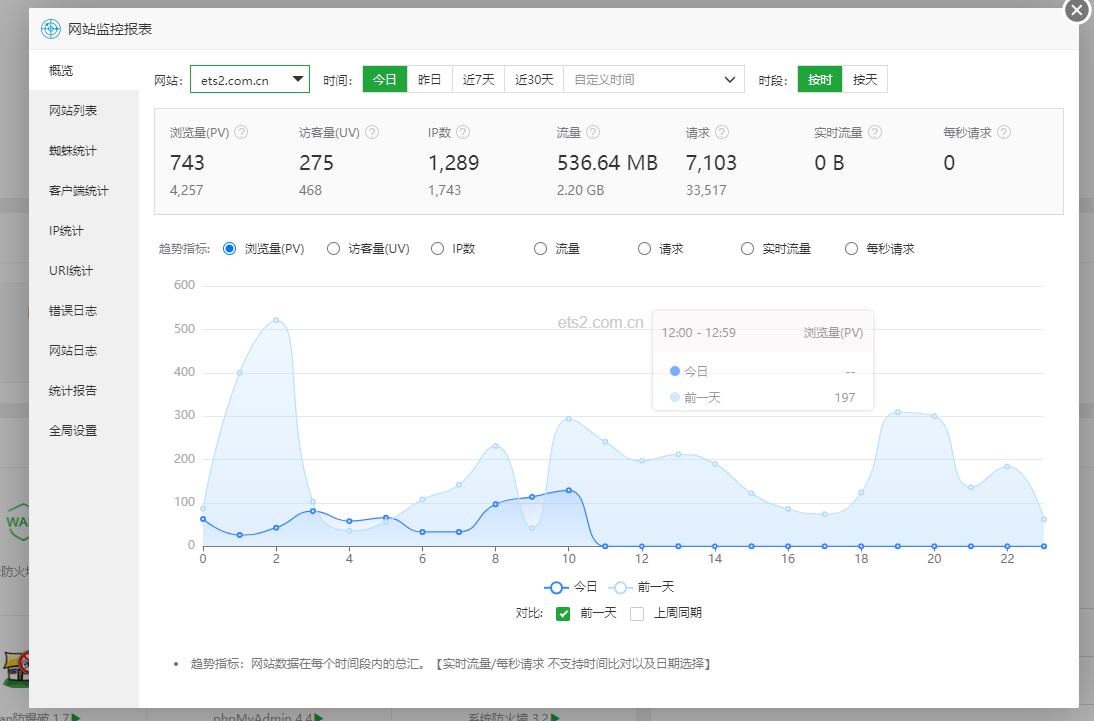
Task: Open the 错误日志 sidebar tab
Action: tap(84, 311)
